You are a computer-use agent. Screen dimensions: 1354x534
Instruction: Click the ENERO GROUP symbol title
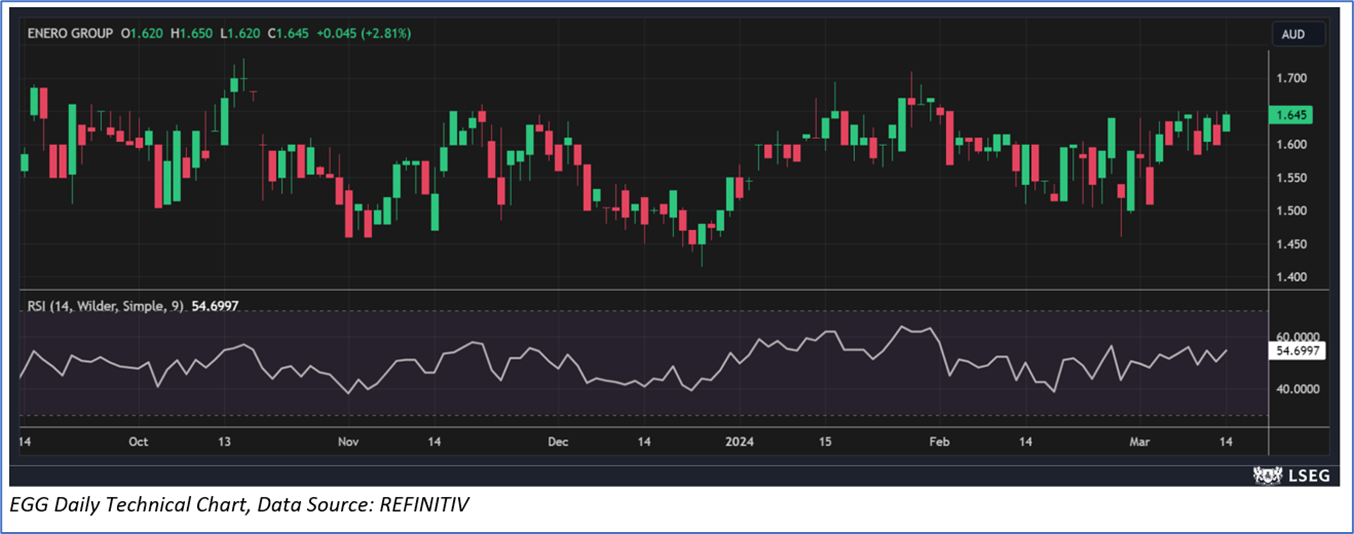click(x=69, y=34)
